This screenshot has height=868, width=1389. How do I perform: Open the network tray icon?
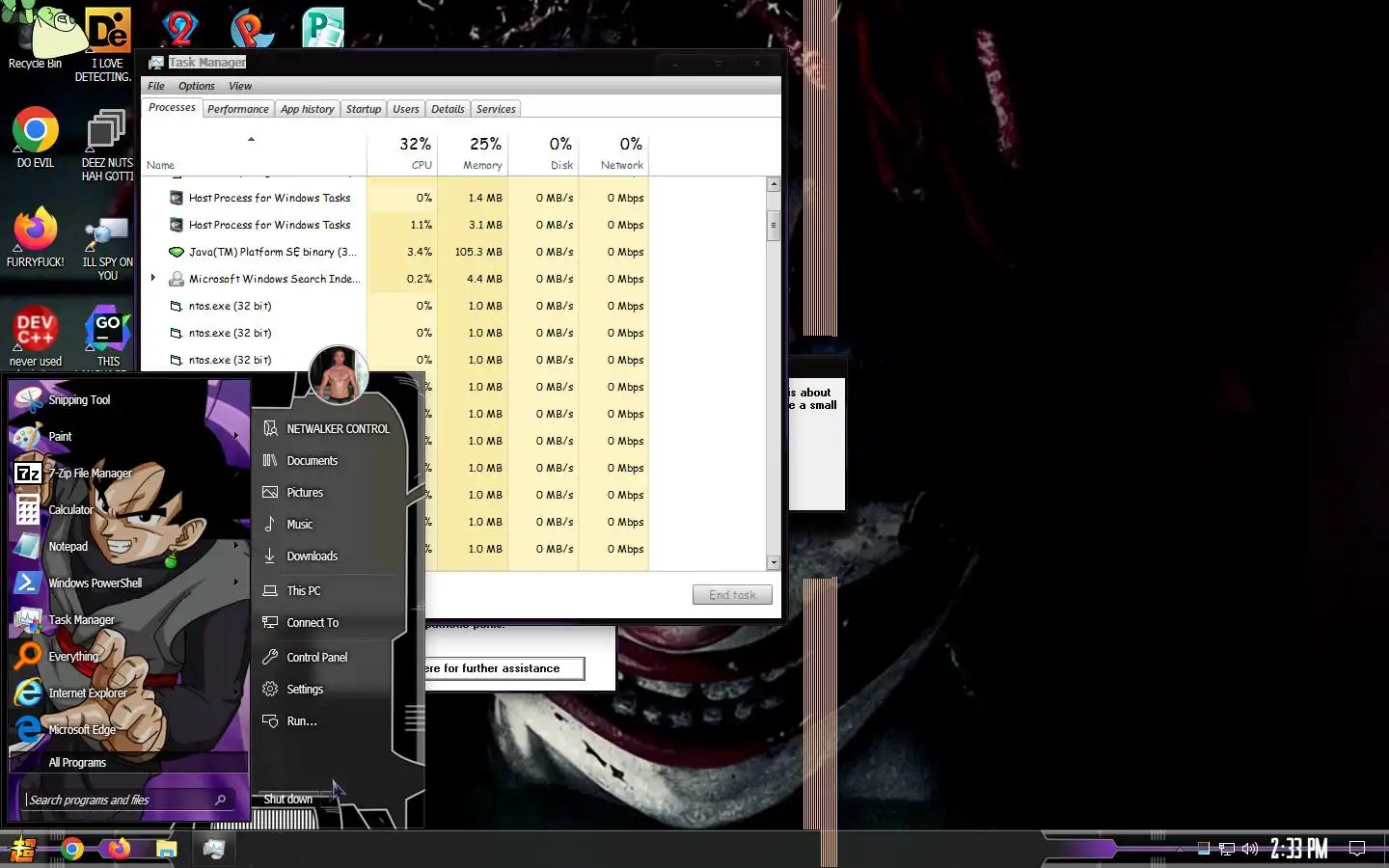1227,850
